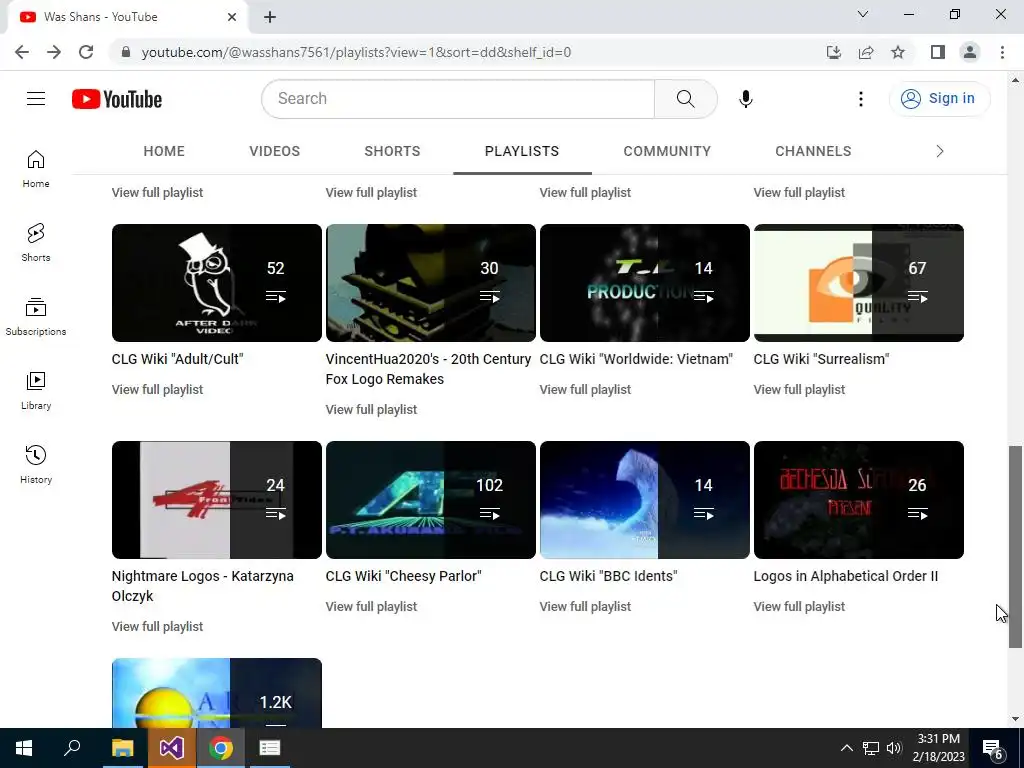Viewport: 1024px width, 768px height.
Task: Switch to the COMMUNITY tab
Action: click(667, 151)
